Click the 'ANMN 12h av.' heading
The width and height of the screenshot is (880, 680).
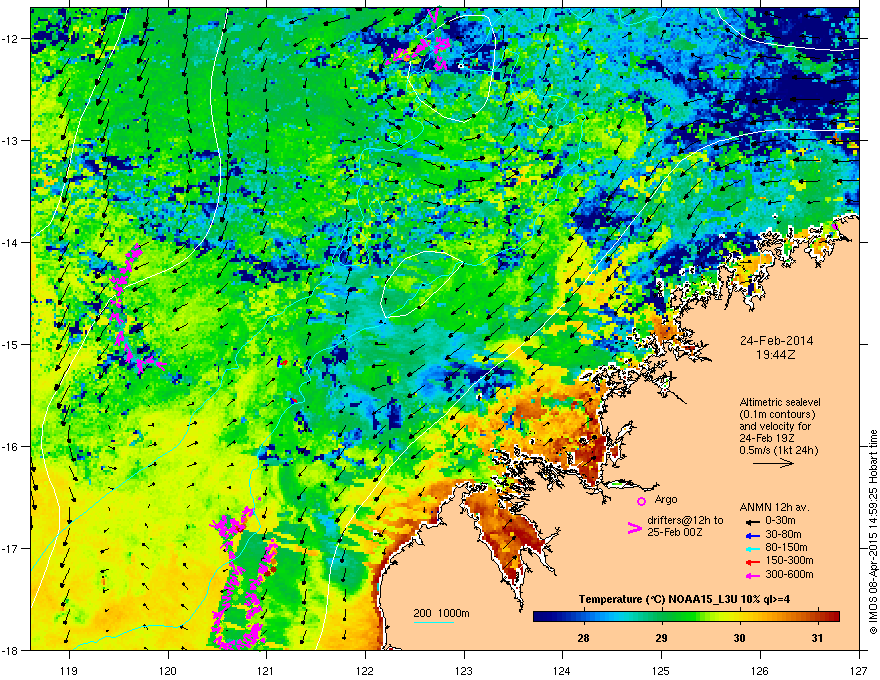point(774,507)
